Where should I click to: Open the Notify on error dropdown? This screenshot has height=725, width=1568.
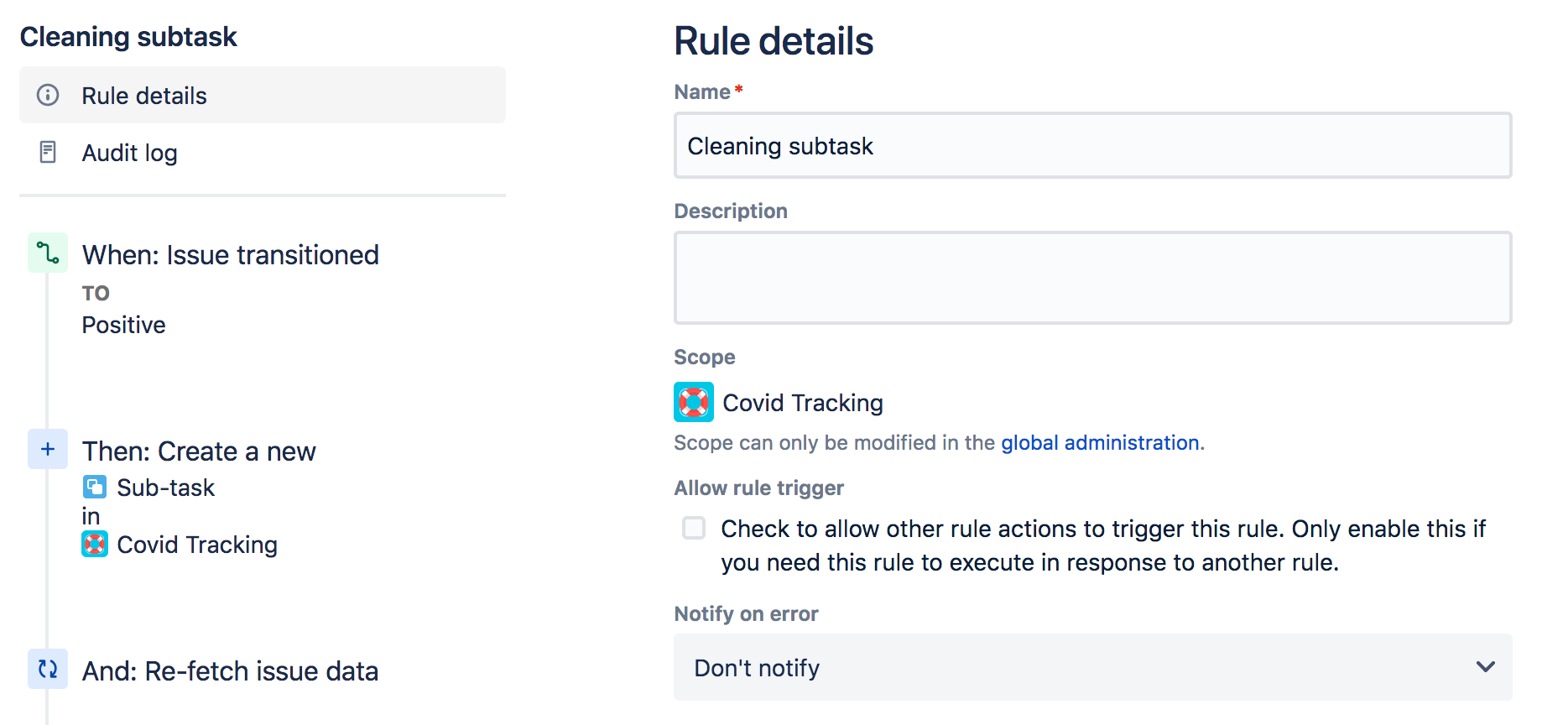1092,667
